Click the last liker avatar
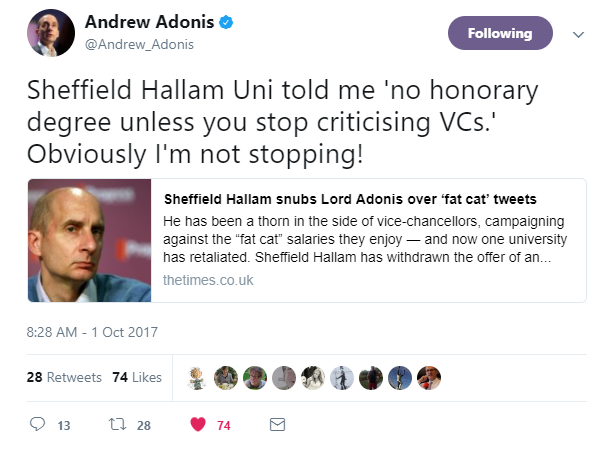Viewport: 609px width, 462px height. point(429,377)
